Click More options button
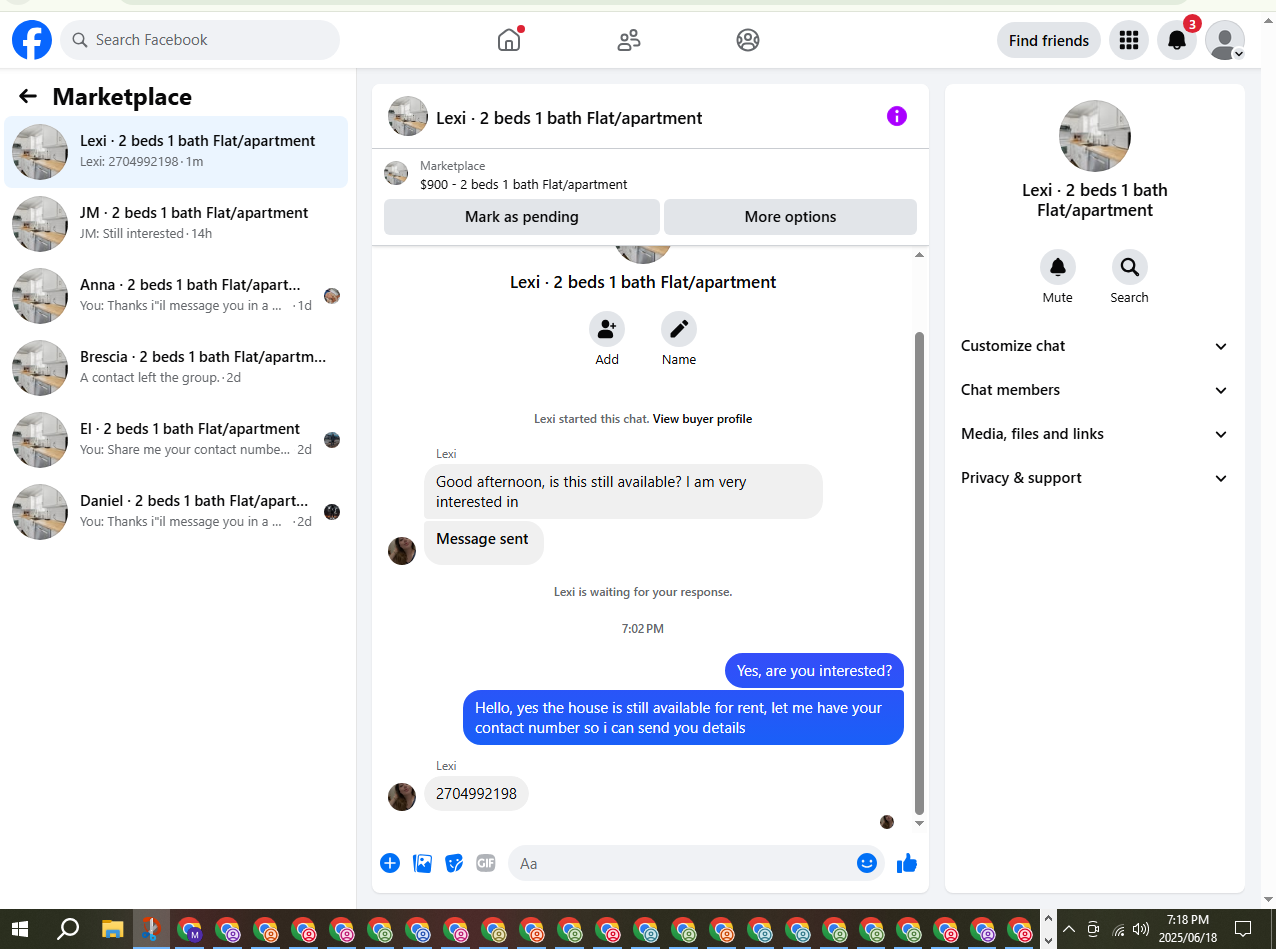The image size is (1276, 949). tap(790, 217)
